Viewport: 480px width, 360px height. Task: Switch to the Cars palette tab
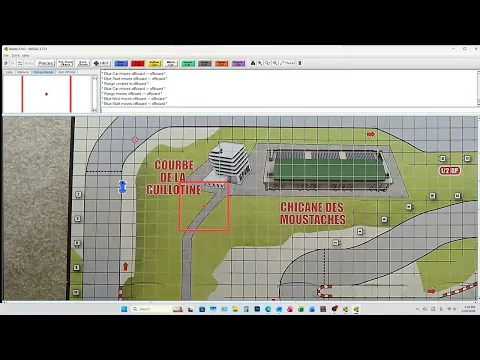click(x=9, y=72)
